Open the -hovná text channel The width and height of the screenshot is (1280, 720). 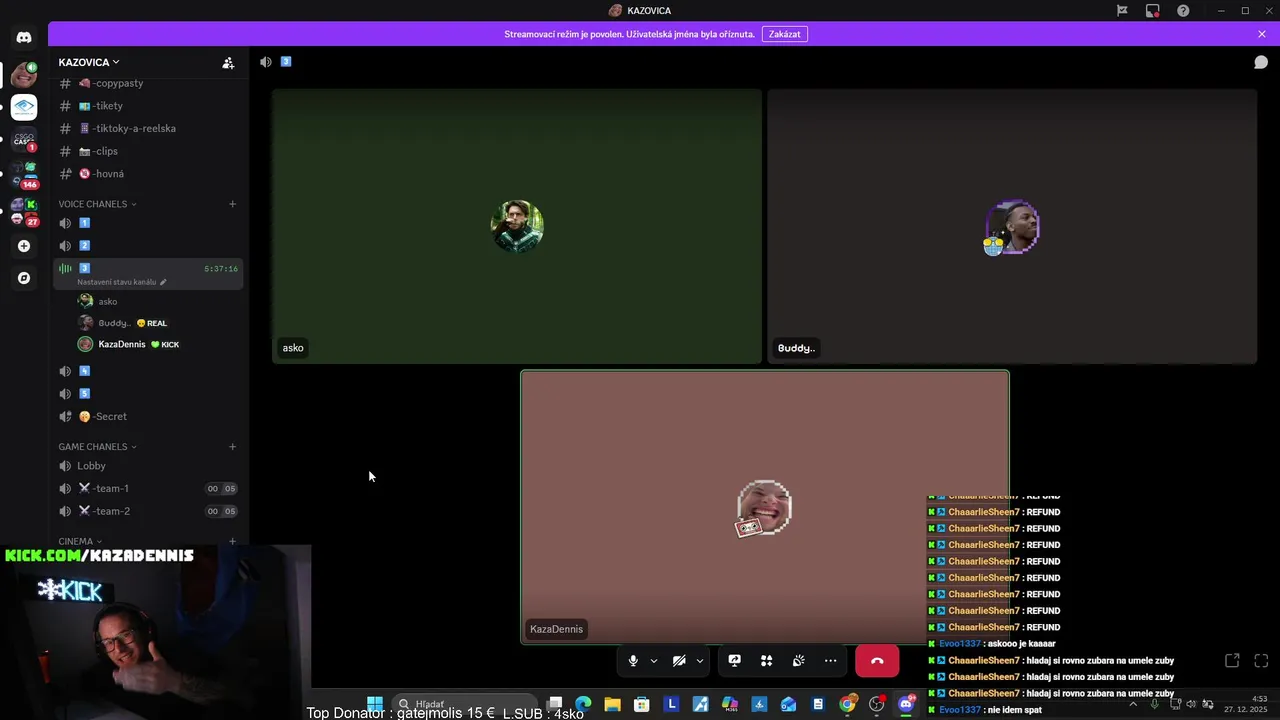(148, 174)
